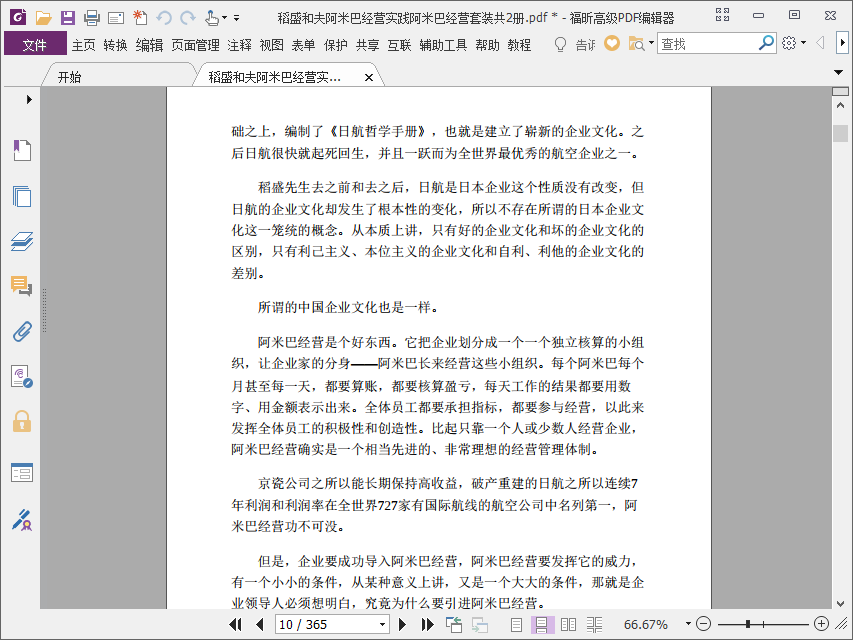Open the 视图 ribbon tab
Image resolution: width=853 pixels, height=640 pixels.
(271, 45)
